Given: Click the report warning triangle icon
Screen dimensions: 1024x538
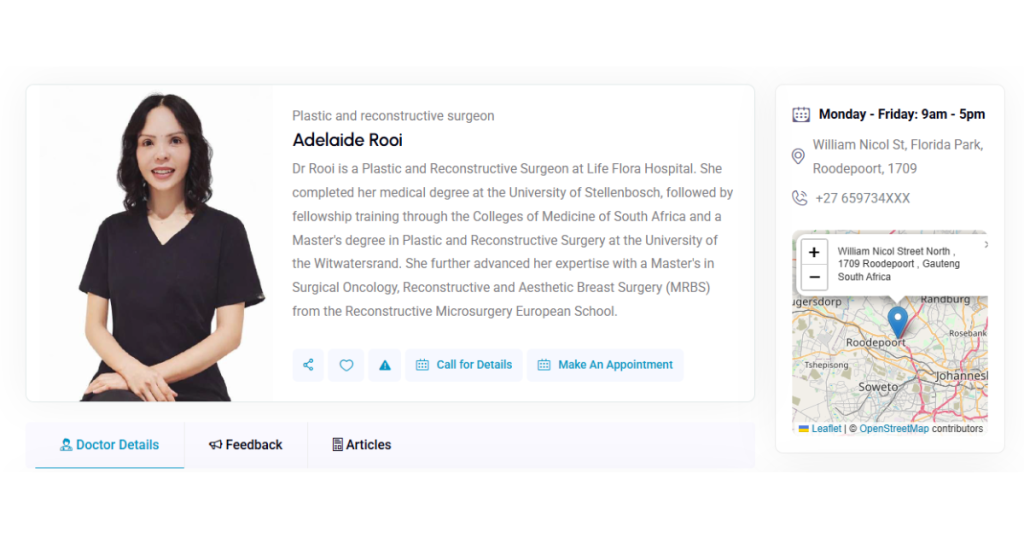Looking at the screenshot, I should (385, 365).
